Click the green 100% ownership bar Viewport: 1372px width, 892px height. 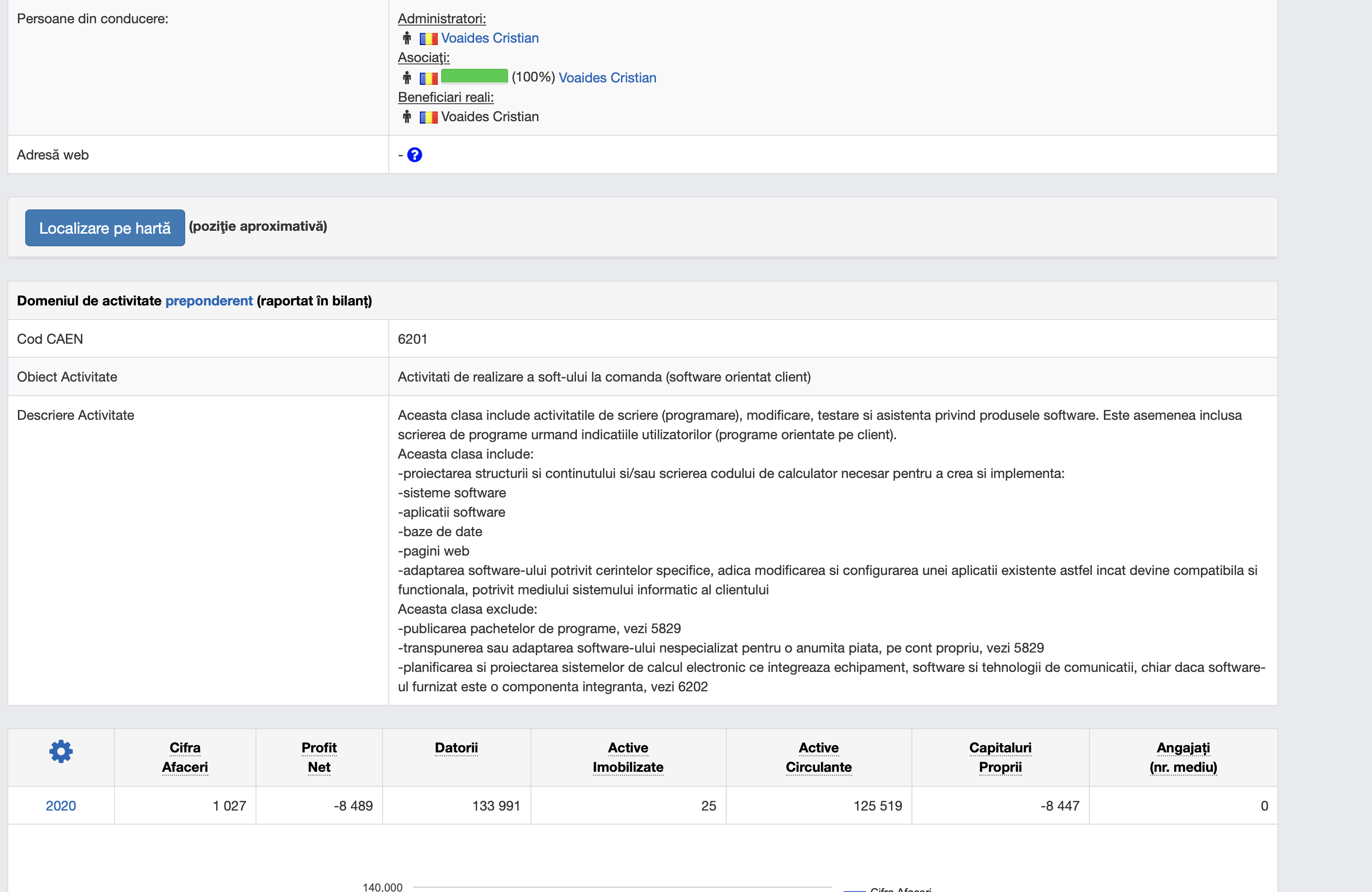tap(474, 76)
